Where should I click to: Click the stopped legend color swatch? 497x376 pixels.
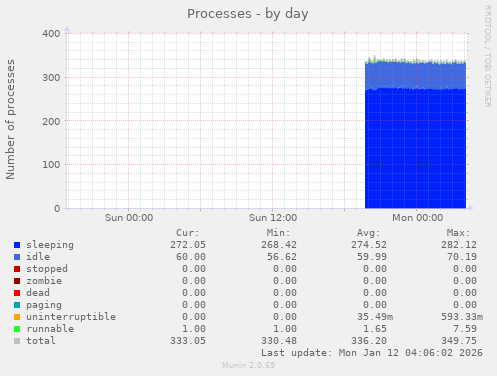(x=17, y=269)
